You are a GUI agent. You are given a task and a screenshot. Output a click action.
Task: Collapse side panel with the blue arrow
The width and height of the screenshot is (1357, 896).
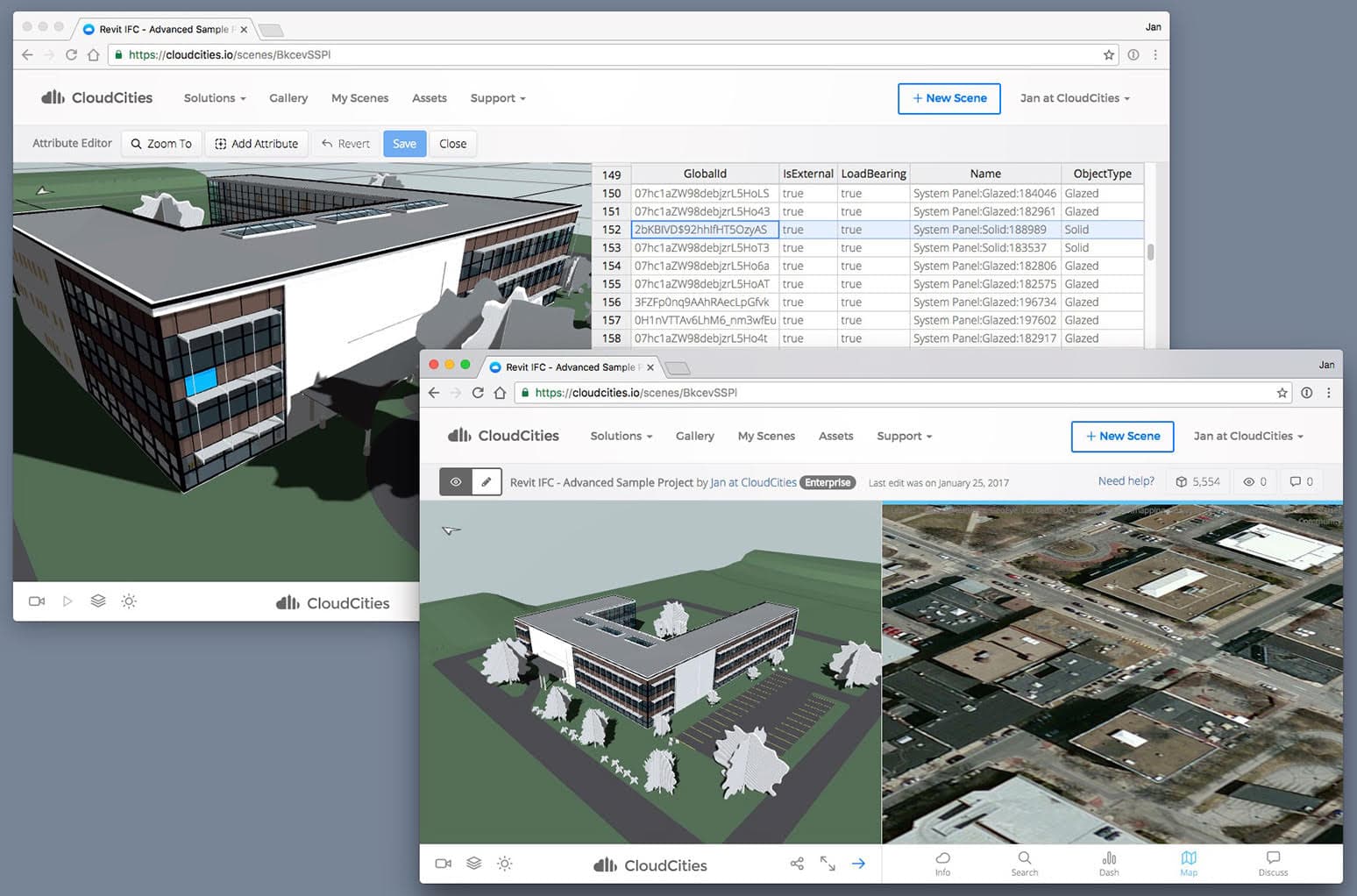click(858, 864)
